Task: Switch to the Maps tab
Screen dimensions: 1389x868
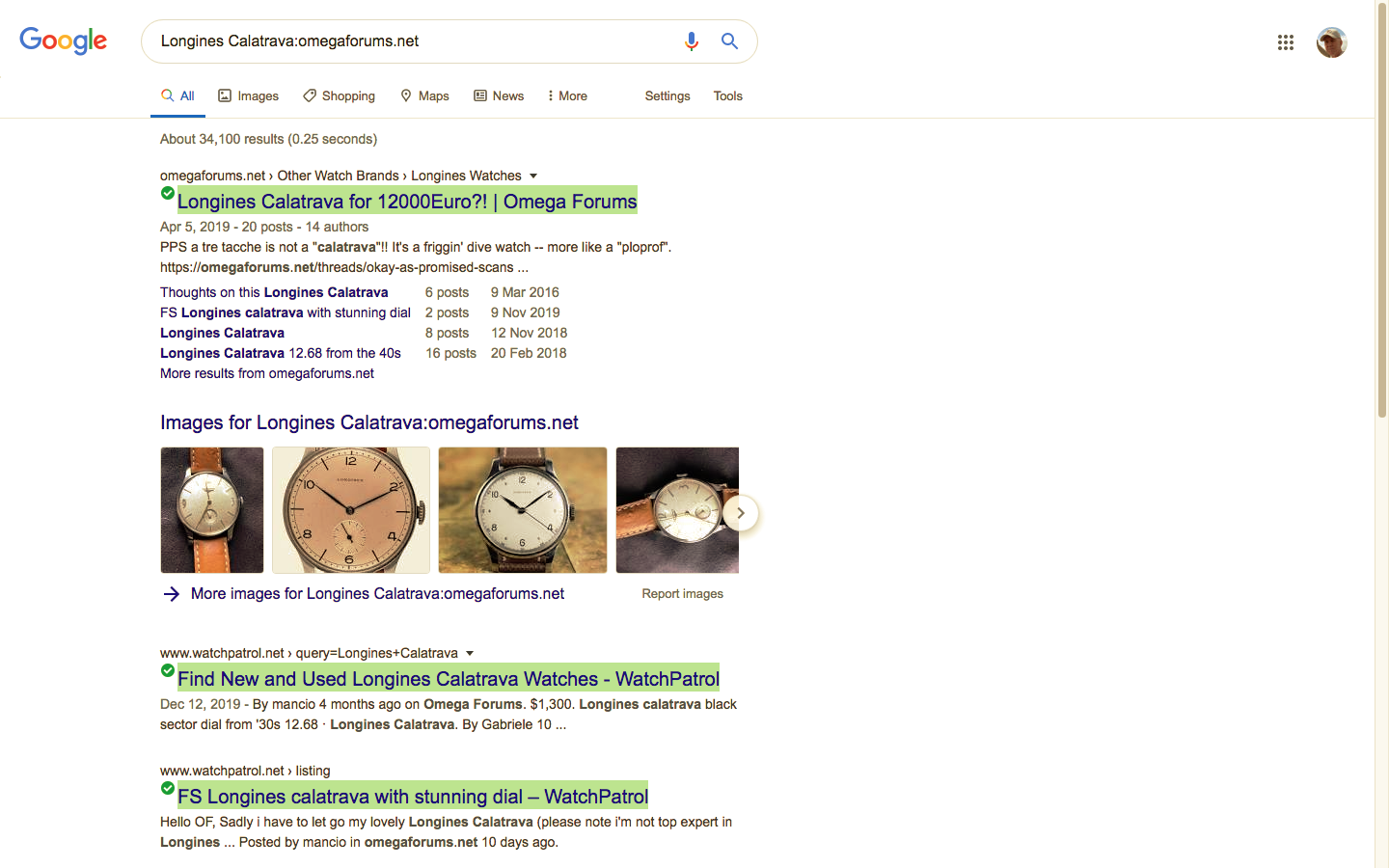Action: (x=424, y=96)
